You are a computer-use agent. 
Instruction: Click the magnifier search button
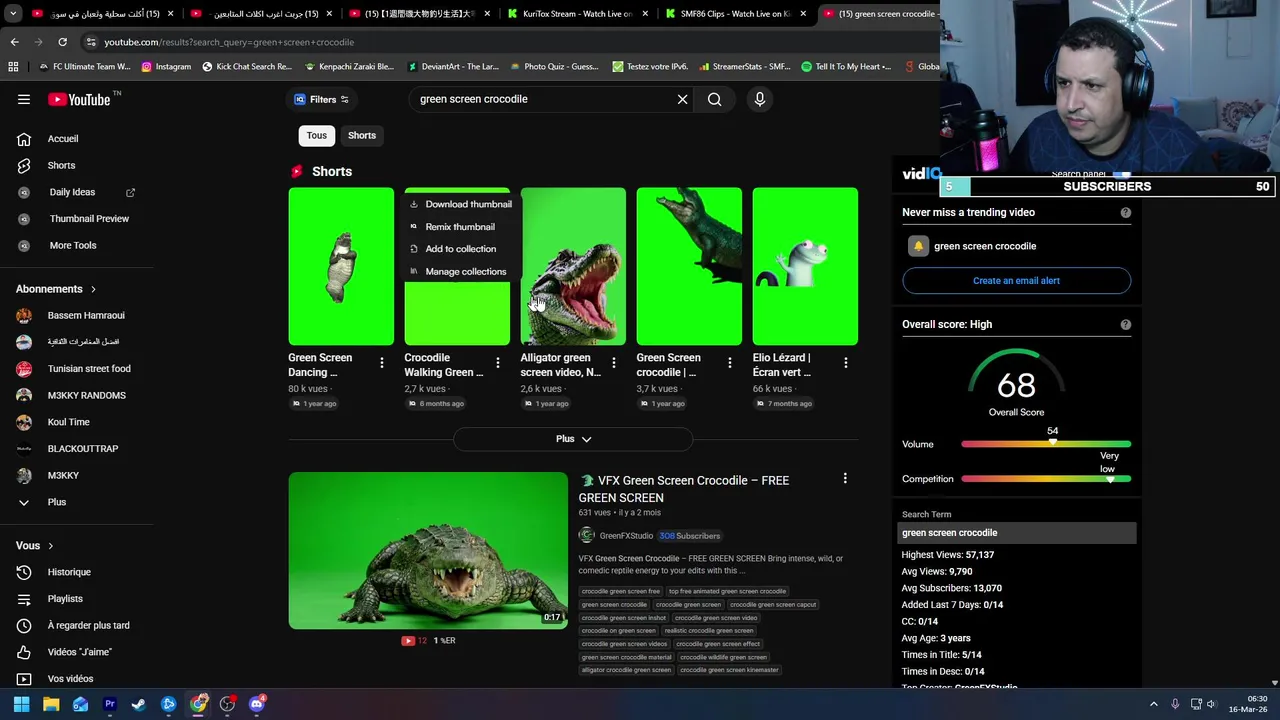coord(714,99)
